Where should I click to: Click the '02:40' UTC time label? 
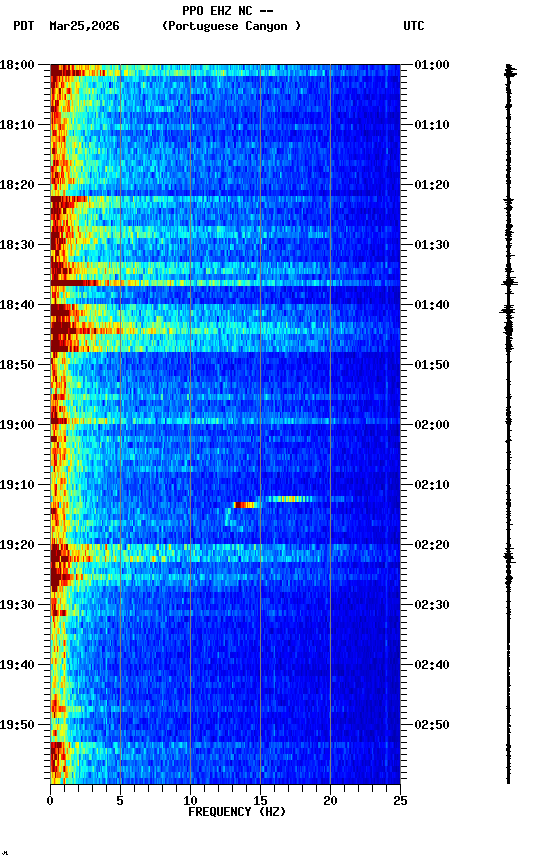tap(432, 666)
